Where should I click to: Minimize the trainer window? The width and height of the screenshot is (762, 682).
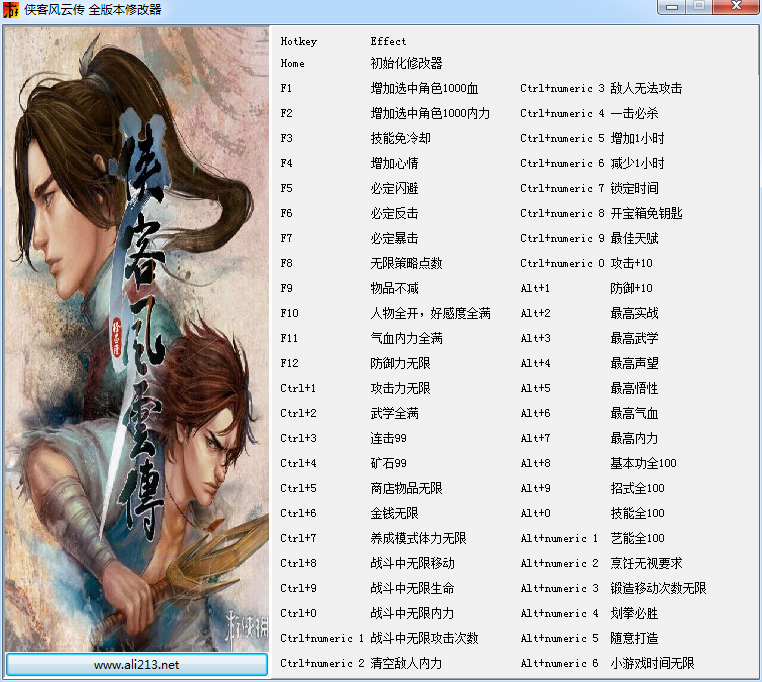672,7
